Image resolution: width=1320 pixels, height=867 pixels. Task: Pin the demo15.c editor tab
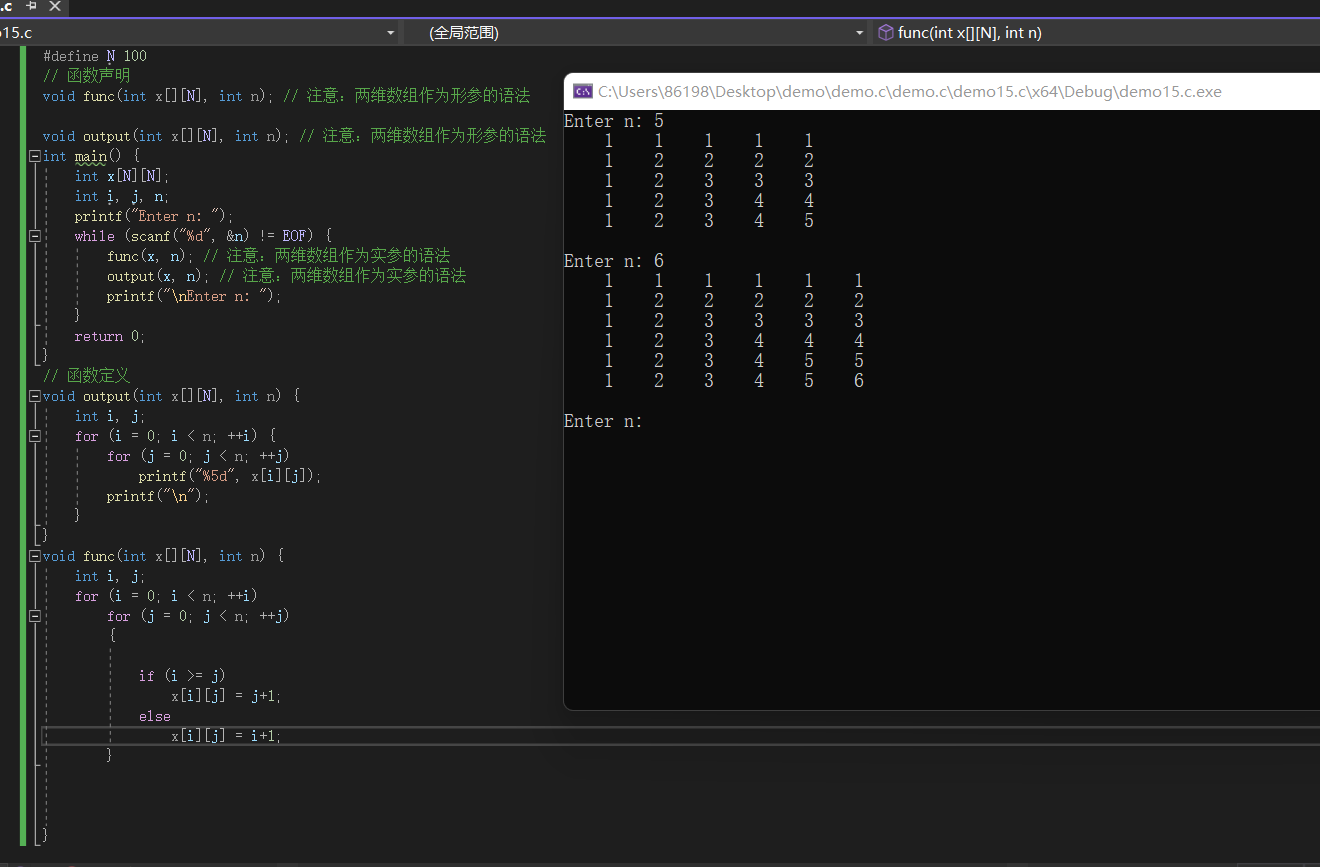(x=32, y=6)
